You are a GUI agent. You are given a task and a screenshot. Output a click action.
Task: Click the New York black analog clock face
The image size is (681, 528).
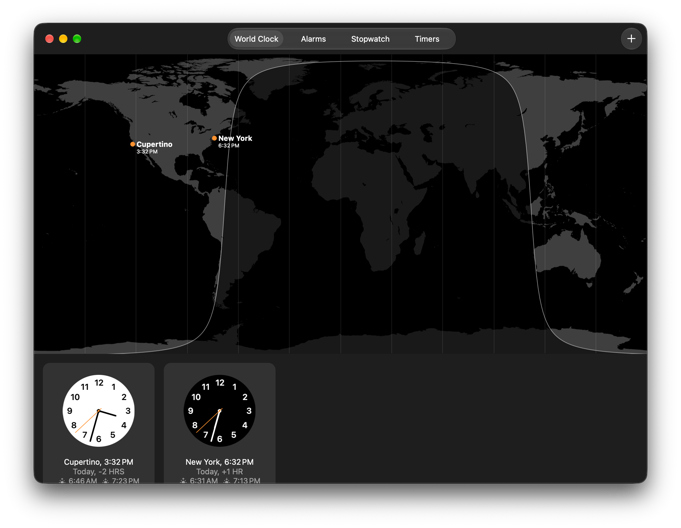click(220, 411)
